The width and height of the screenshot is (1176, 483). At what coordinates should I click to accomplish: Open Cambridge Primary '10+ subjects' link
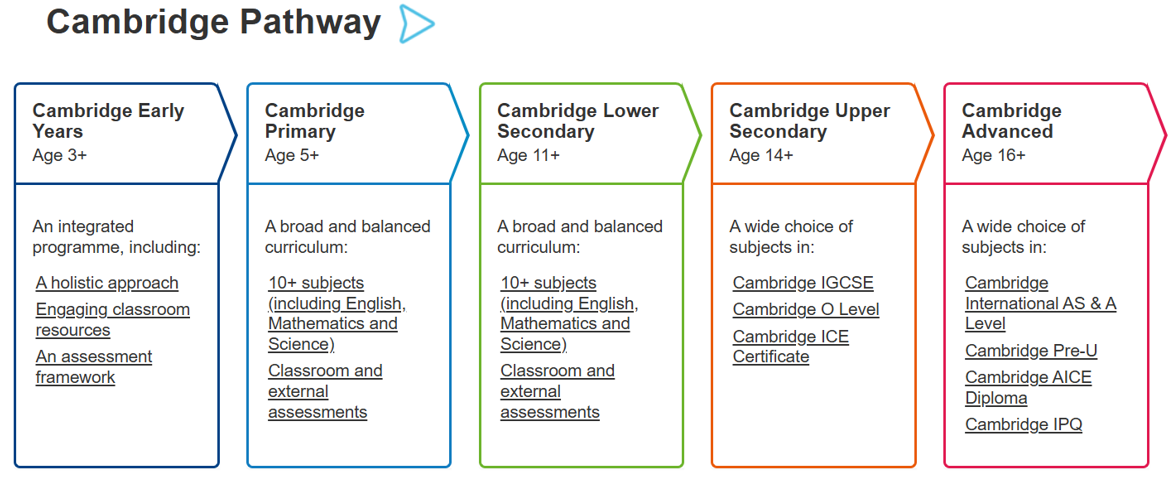click(x=336, y=313)
